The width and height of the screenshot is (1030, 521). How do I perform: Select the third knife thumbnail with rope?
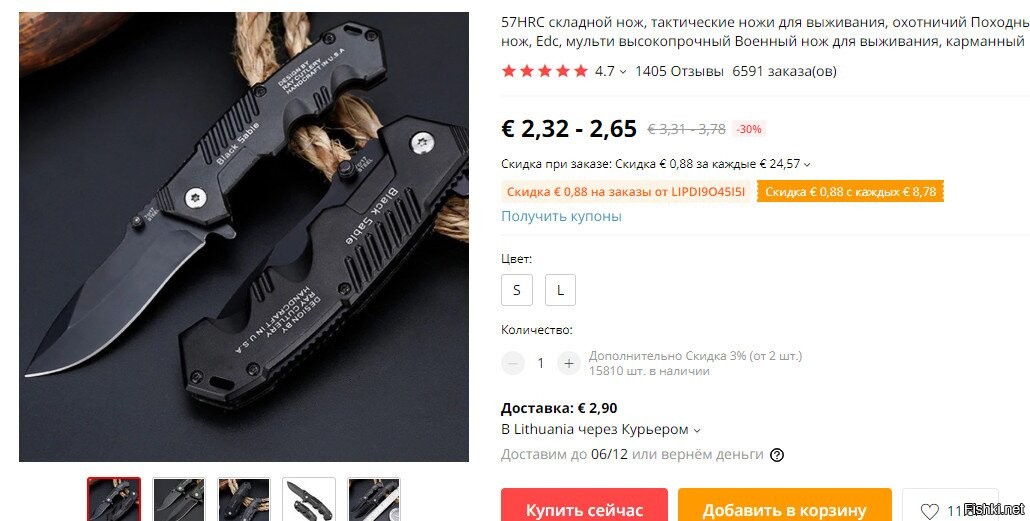244,499
